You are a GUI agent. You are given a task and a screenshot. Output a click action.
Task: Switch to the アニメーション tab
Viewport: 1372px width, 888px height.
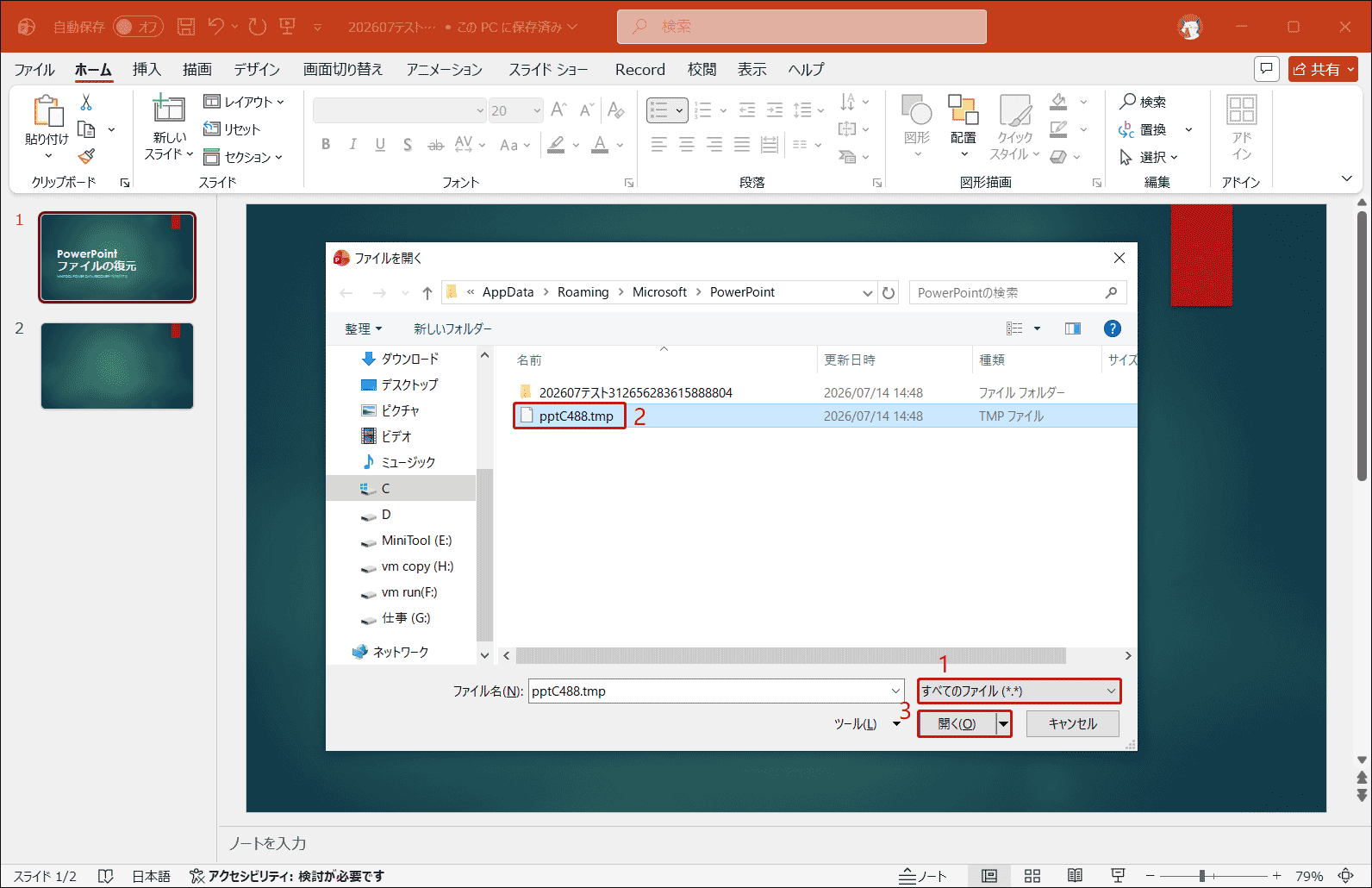[445, 69]
